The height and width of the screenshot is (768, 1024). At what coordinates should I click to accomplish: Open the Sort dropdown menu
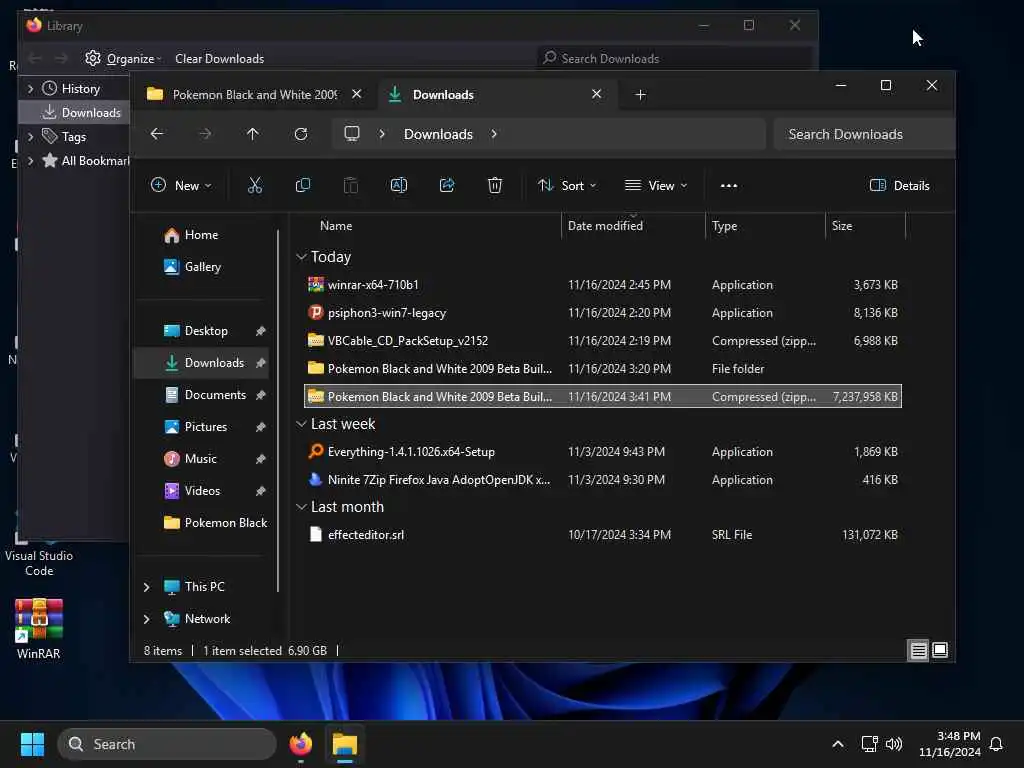point(566,185)
